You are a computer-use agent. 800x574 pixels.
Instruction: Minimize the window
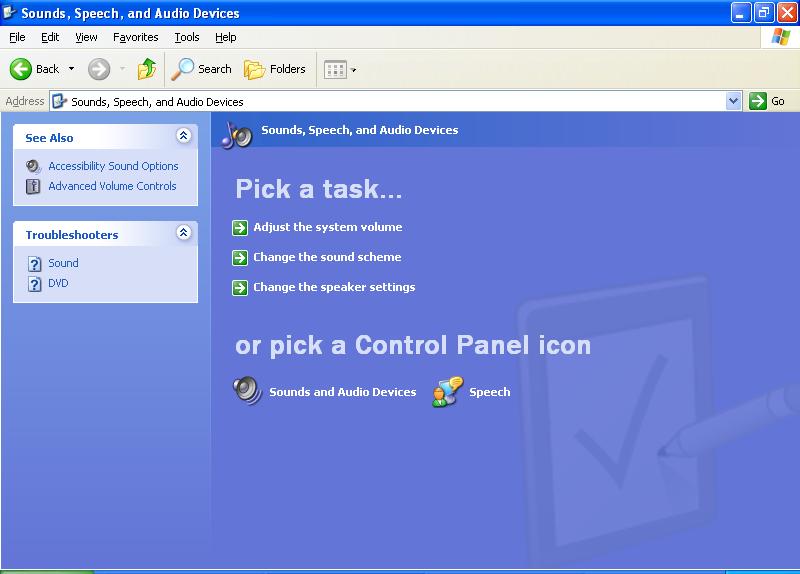pyautogui.click(x=741, y=13)
